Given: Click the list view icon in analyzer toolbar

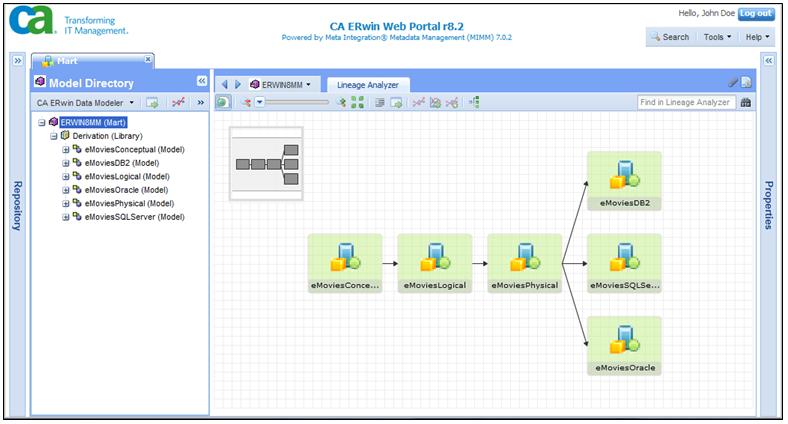Looking at the screenshot, I should (x=380, y=102).
